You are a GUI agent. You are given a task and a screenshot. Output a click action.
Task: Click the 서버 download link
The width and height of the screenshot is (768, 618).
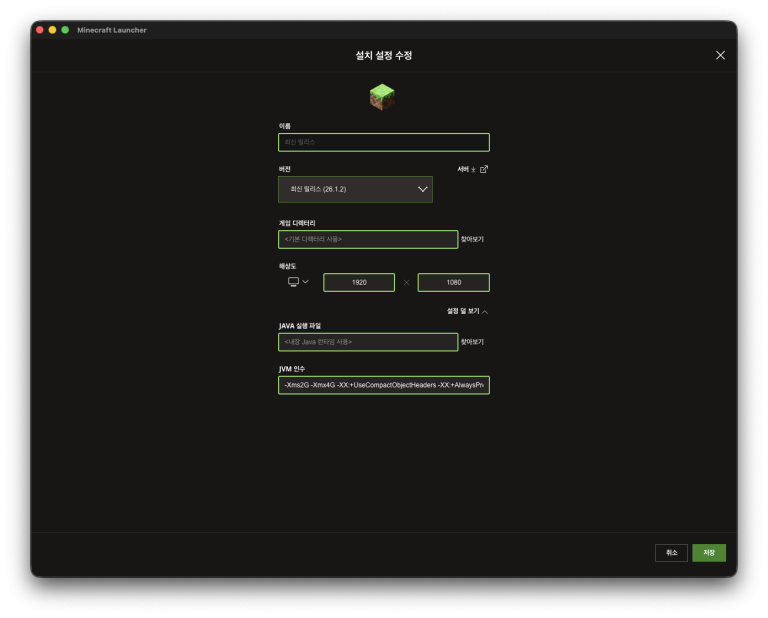point(466,169)
